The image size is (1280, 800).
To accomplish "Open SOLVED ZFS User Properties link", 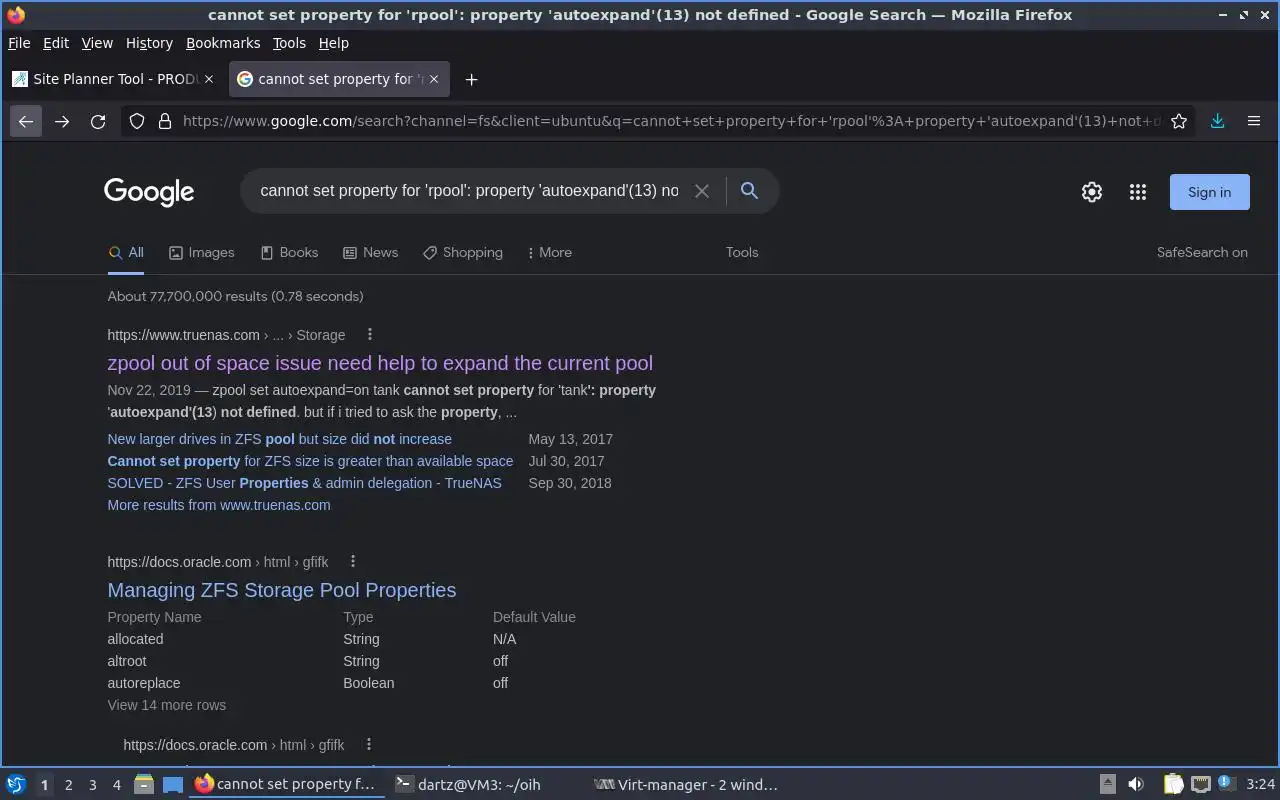I will pyautogui.click(x=304, y=483).
